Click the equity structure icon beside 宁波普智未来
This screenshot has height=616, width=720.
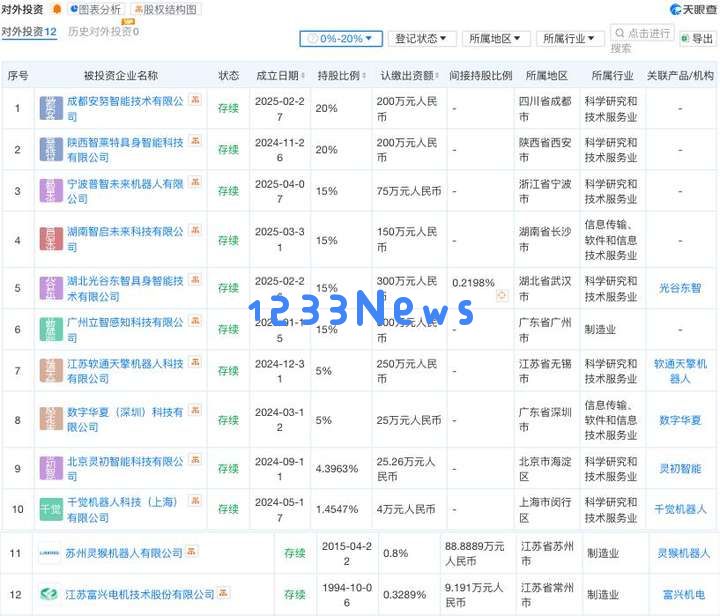pos(196,182)
